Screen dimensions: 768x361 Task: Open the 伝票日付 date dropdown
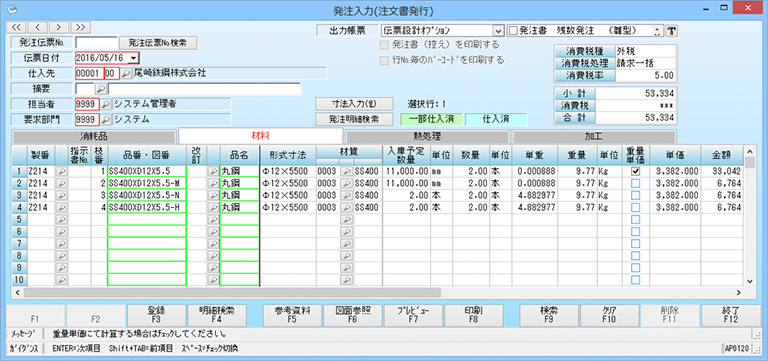(133, 58)
